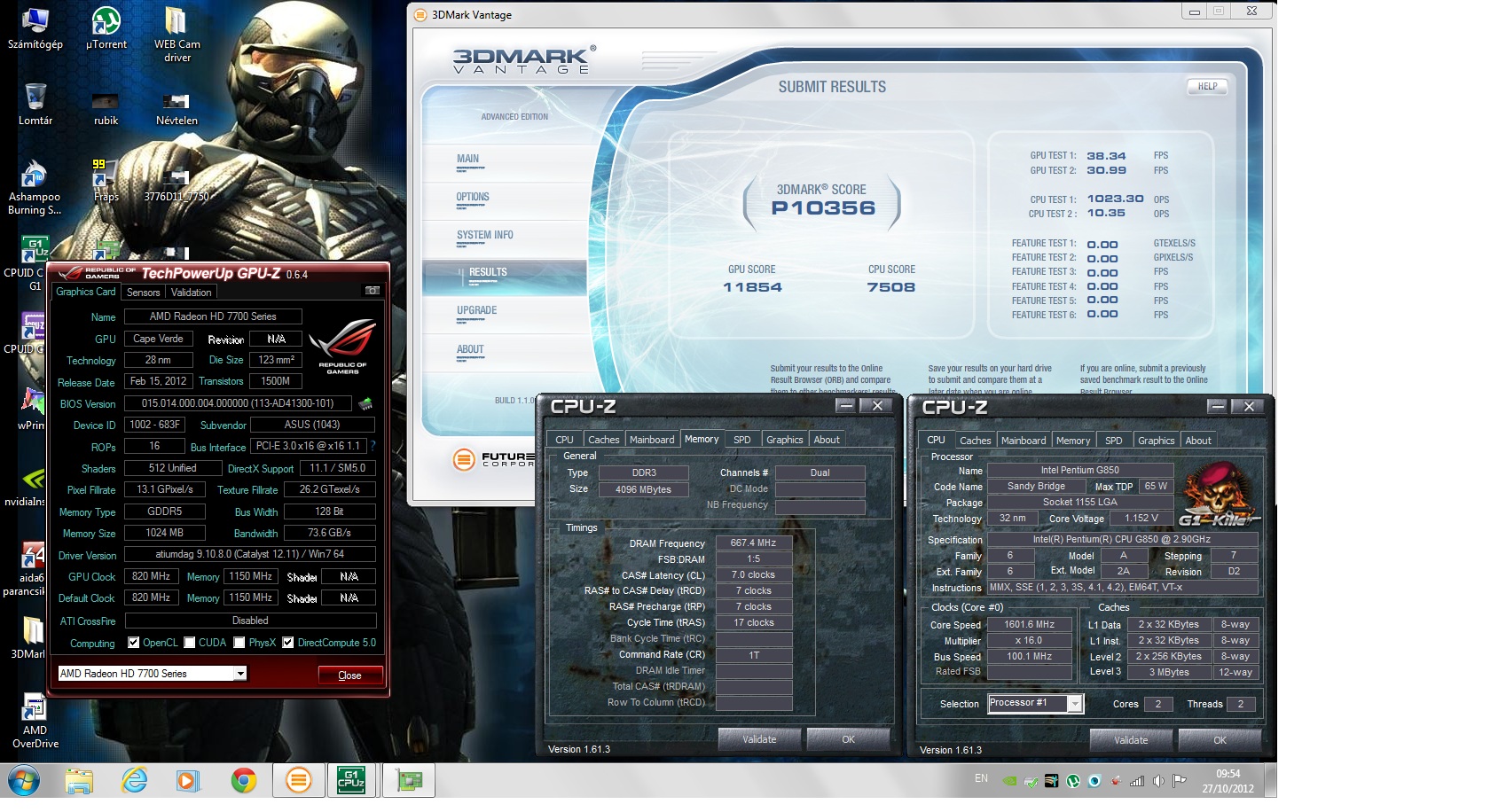Launch Internet Explorer from the taskbar

coord(134,781)
